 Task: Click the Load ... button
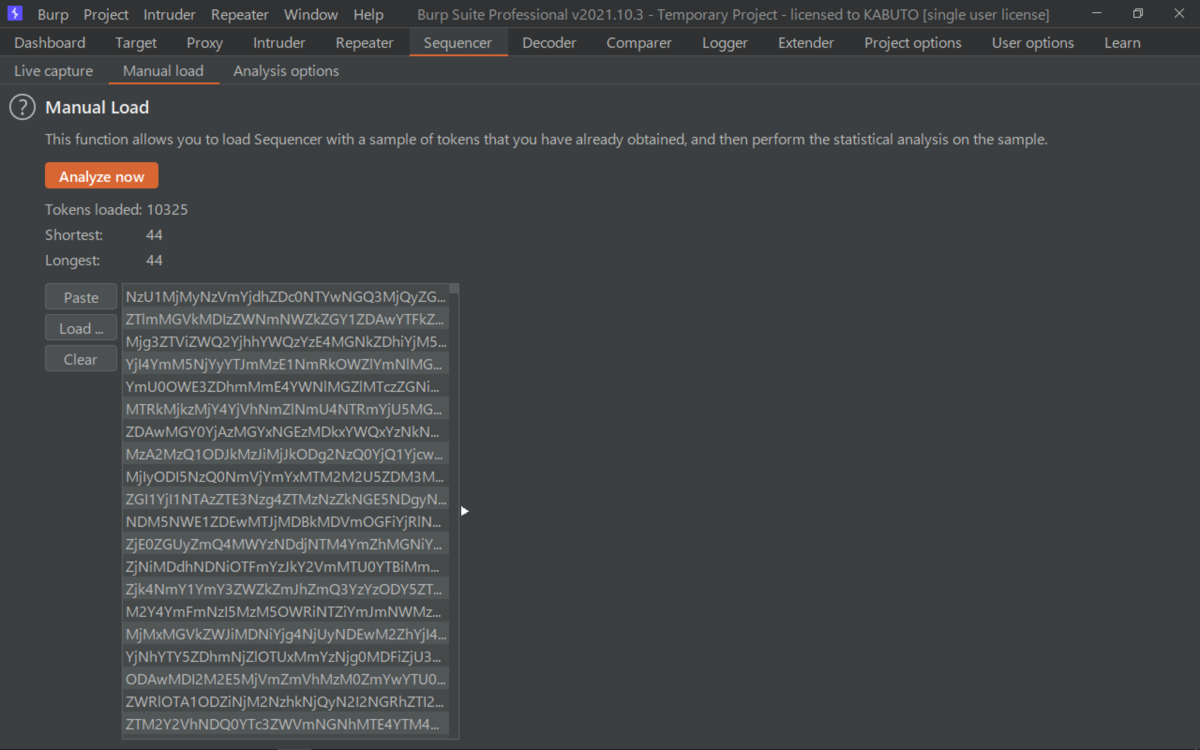pos(81,328)
